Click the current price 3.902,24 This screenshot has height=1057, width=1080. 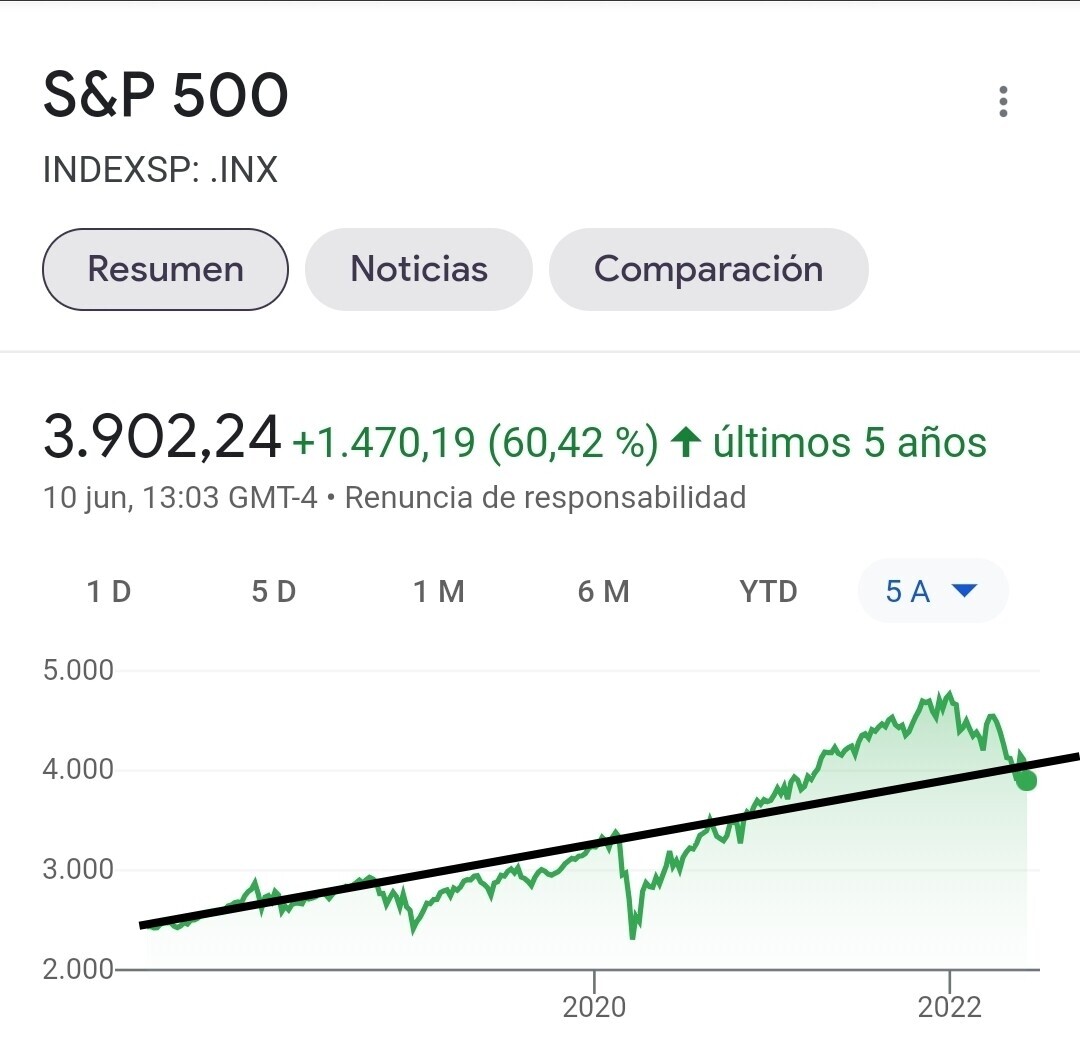[x=162, y=440]
